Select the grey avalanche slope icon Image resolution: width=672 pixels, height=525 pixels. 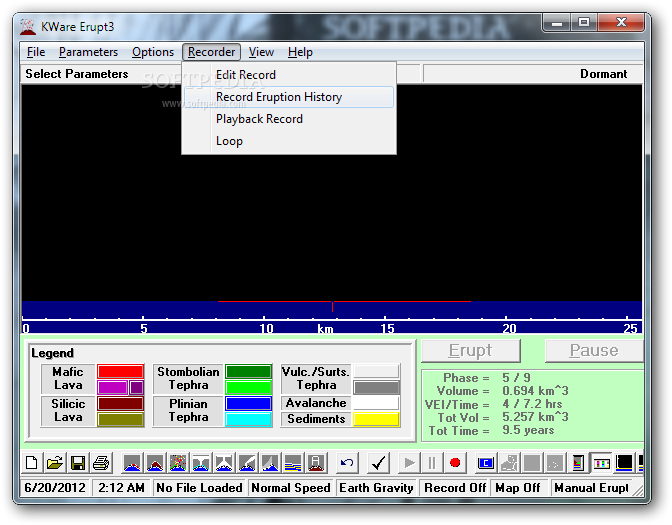tap(270, 463)
